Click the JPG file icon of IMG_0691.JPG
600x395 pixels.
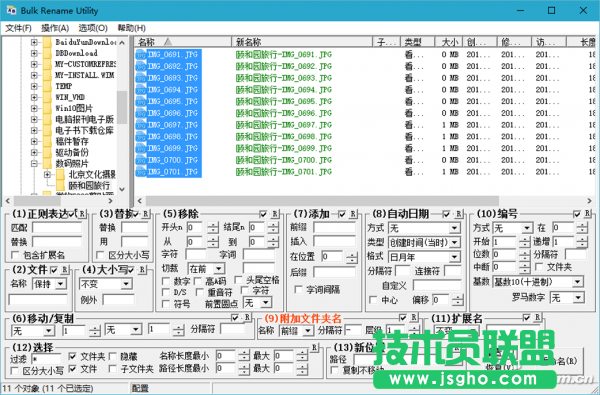[x=141, y=55]
